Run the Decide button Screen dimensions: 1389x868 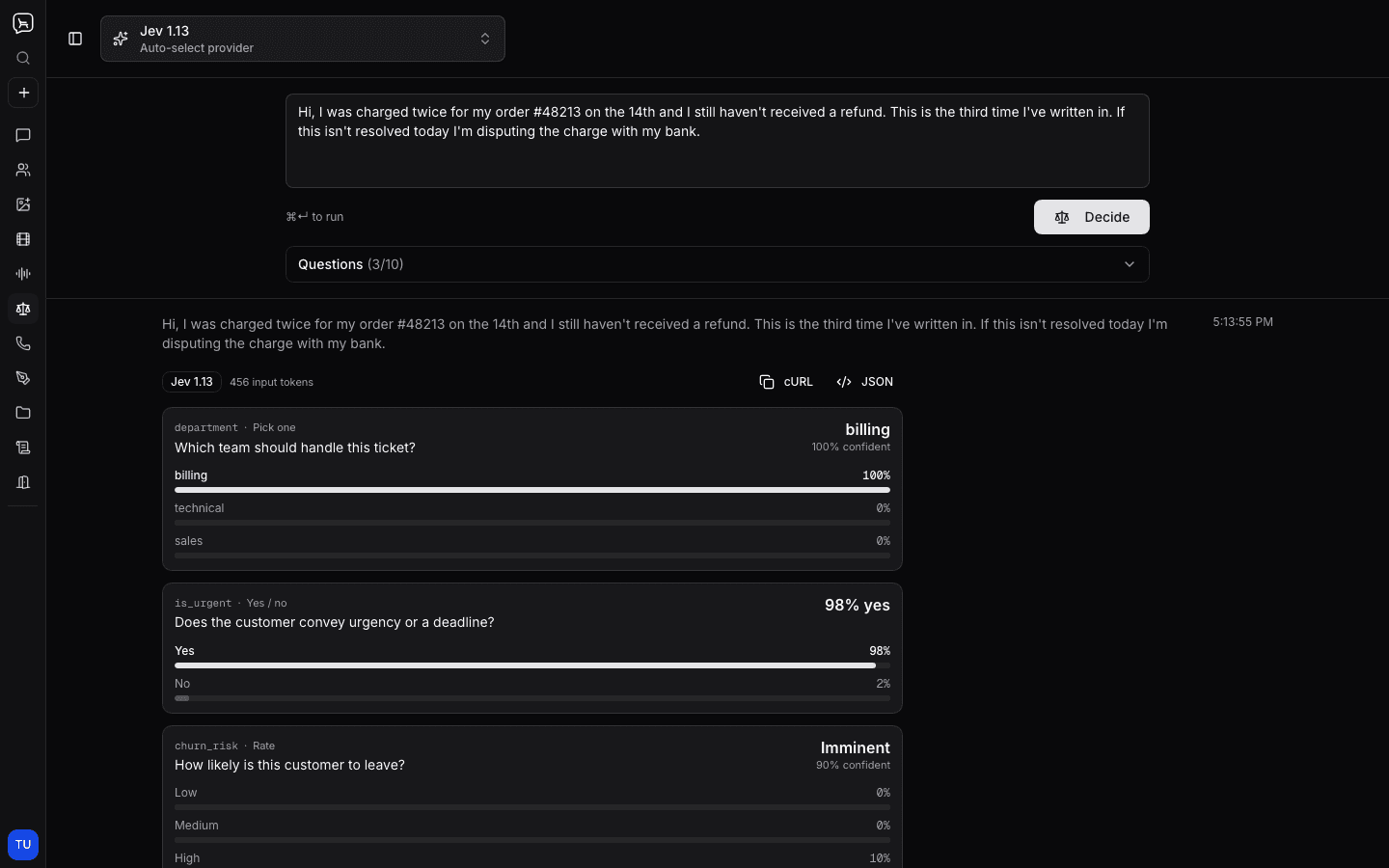pos(1092,217)
